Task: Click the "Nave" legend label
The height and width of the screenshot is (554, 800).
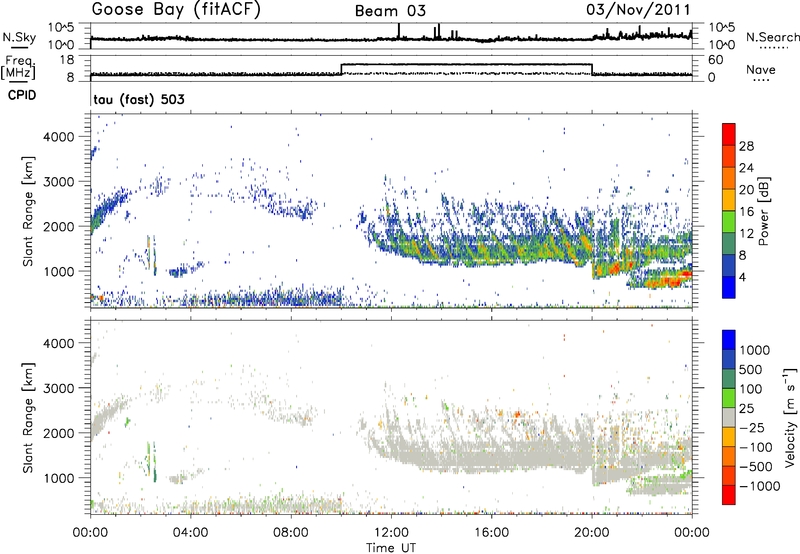Action: tap(761, 69)
